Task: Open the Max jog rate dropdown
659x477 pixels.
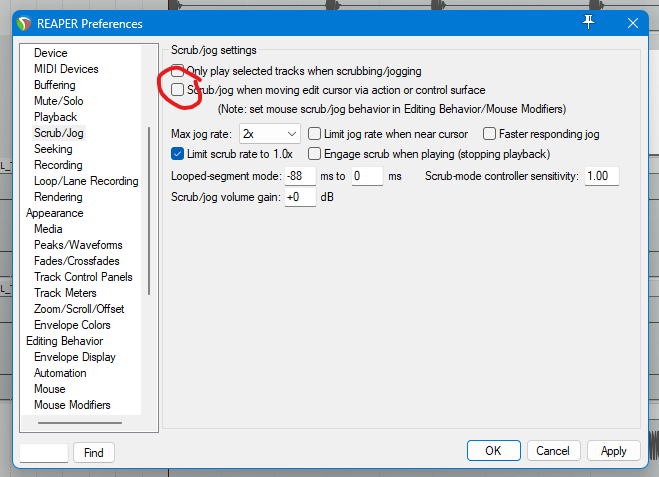Action: (x=269, y=133)
